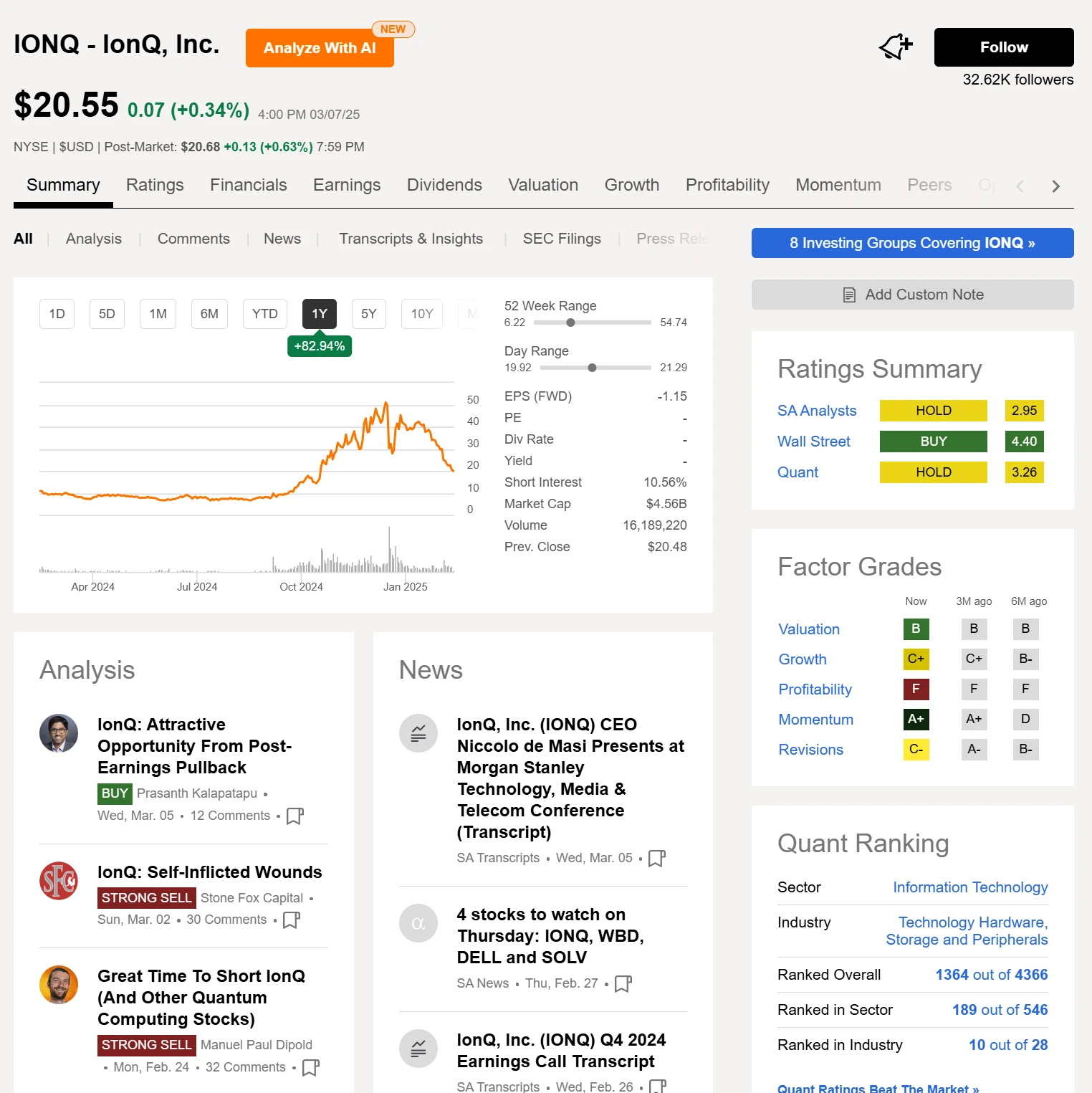This screenshot has width=1092, height=1093.
Task: Select the 5Y chart range
Action: click(369, 314)
